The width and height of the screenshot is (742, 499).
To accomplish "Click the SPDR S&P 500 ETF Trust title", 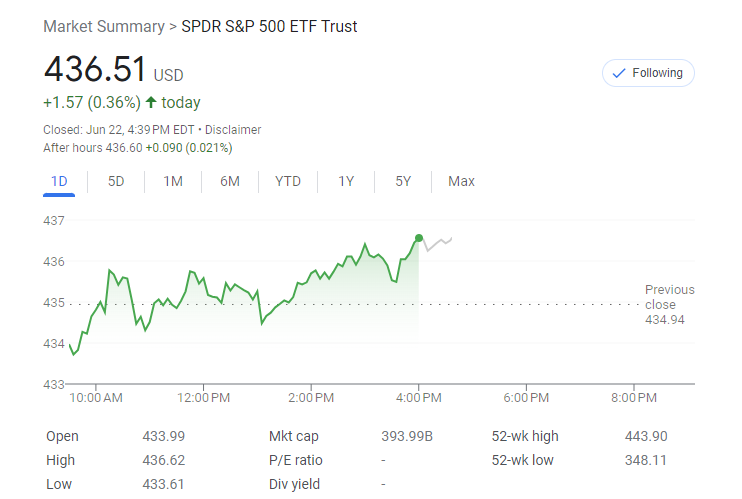I will point(269,26).
